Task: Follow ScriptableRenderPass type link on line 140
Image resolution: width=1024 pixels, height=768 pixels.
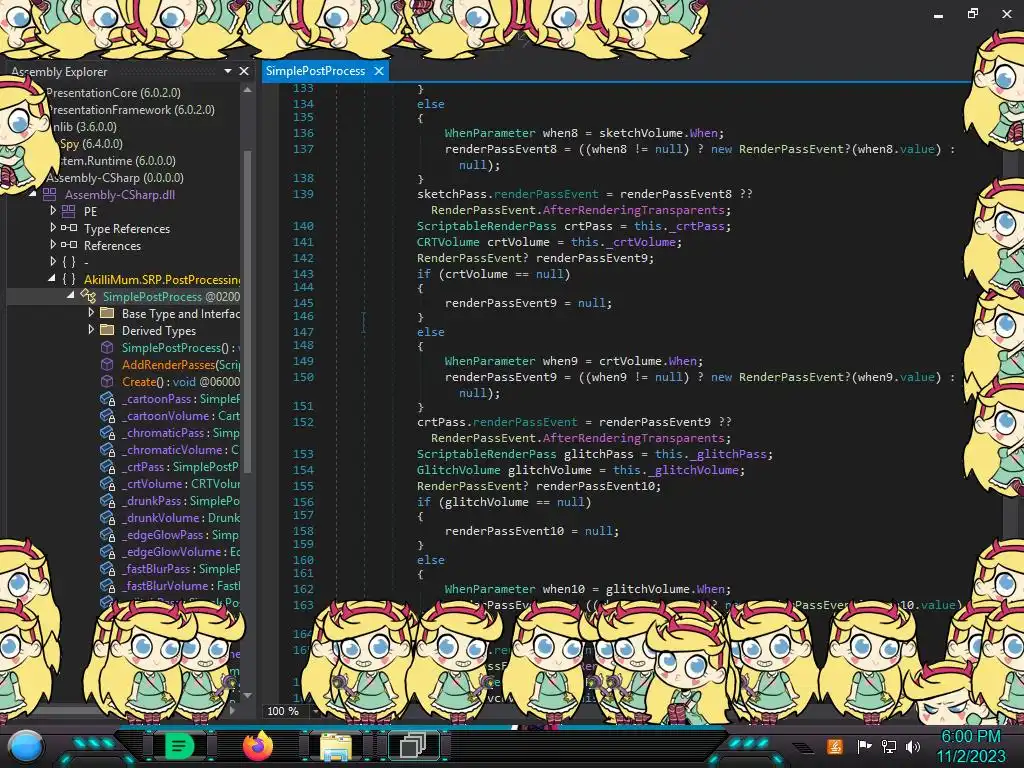Action: [x=487, y=226]
